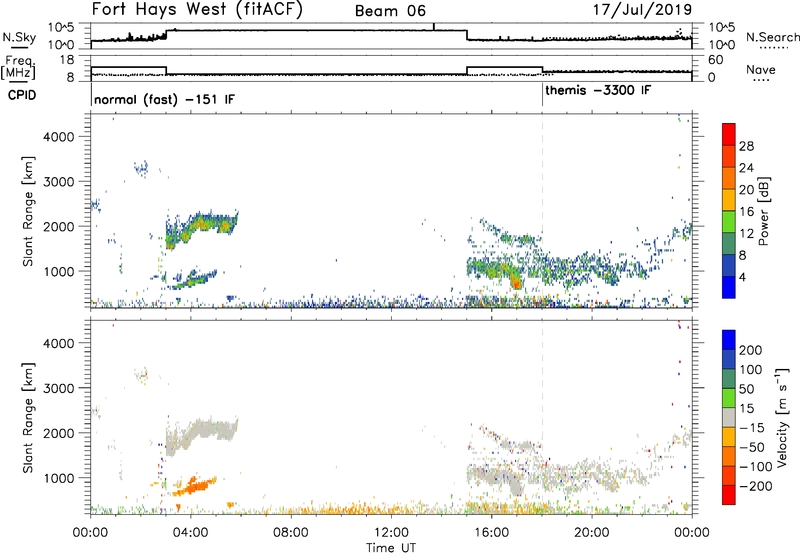
Task: Click the 'Nave' legend label
Action: pos(761,69)
